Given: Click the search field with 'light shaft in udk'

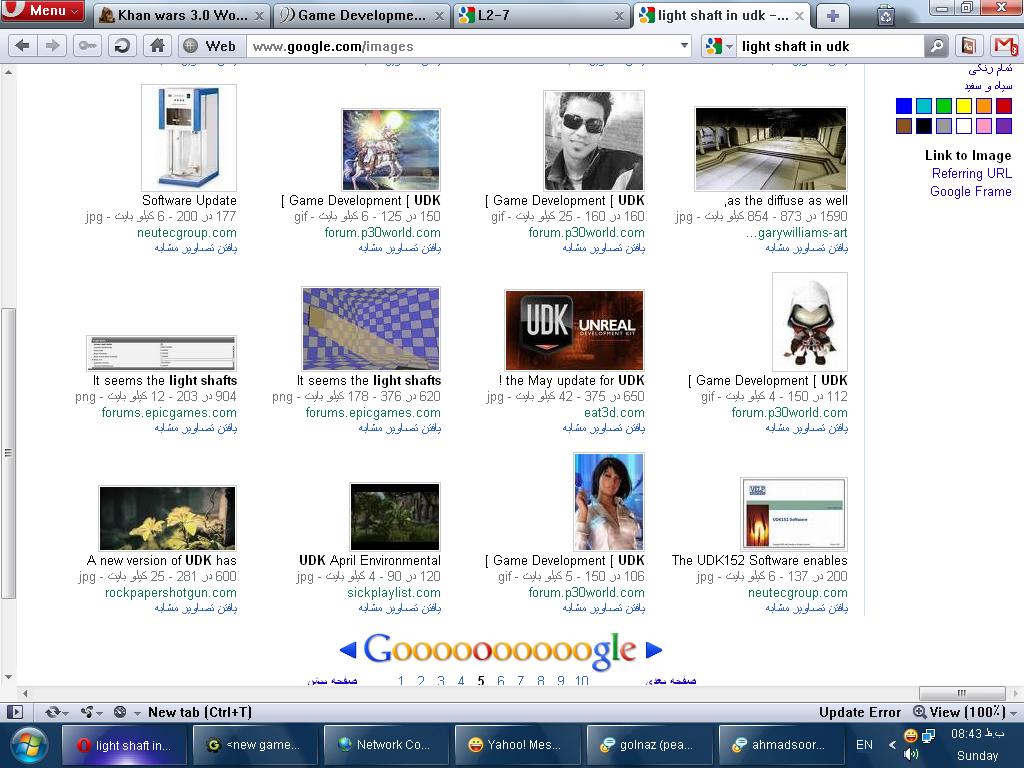Looking at the screenshot, I should point(831,46).
